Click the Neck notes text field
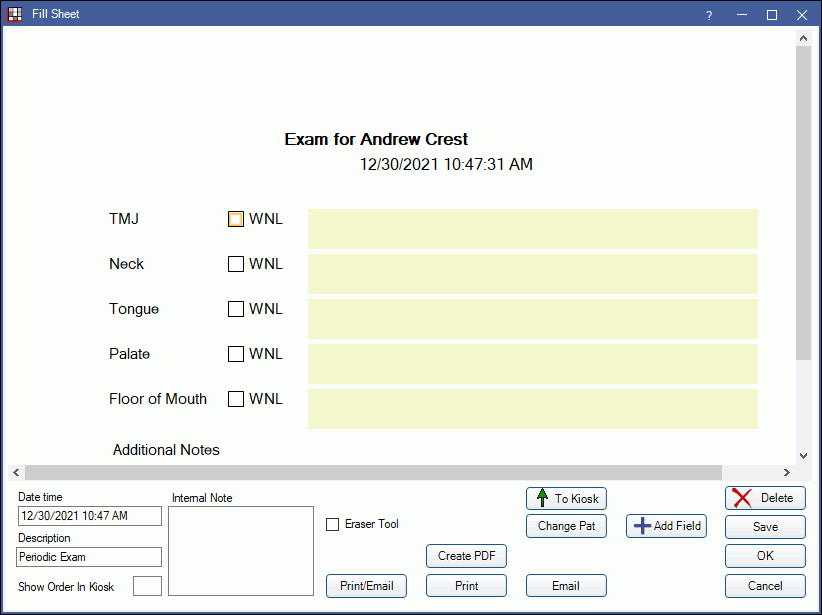The height and width of the screenshot is (615, 822). [x=533, y=274]
